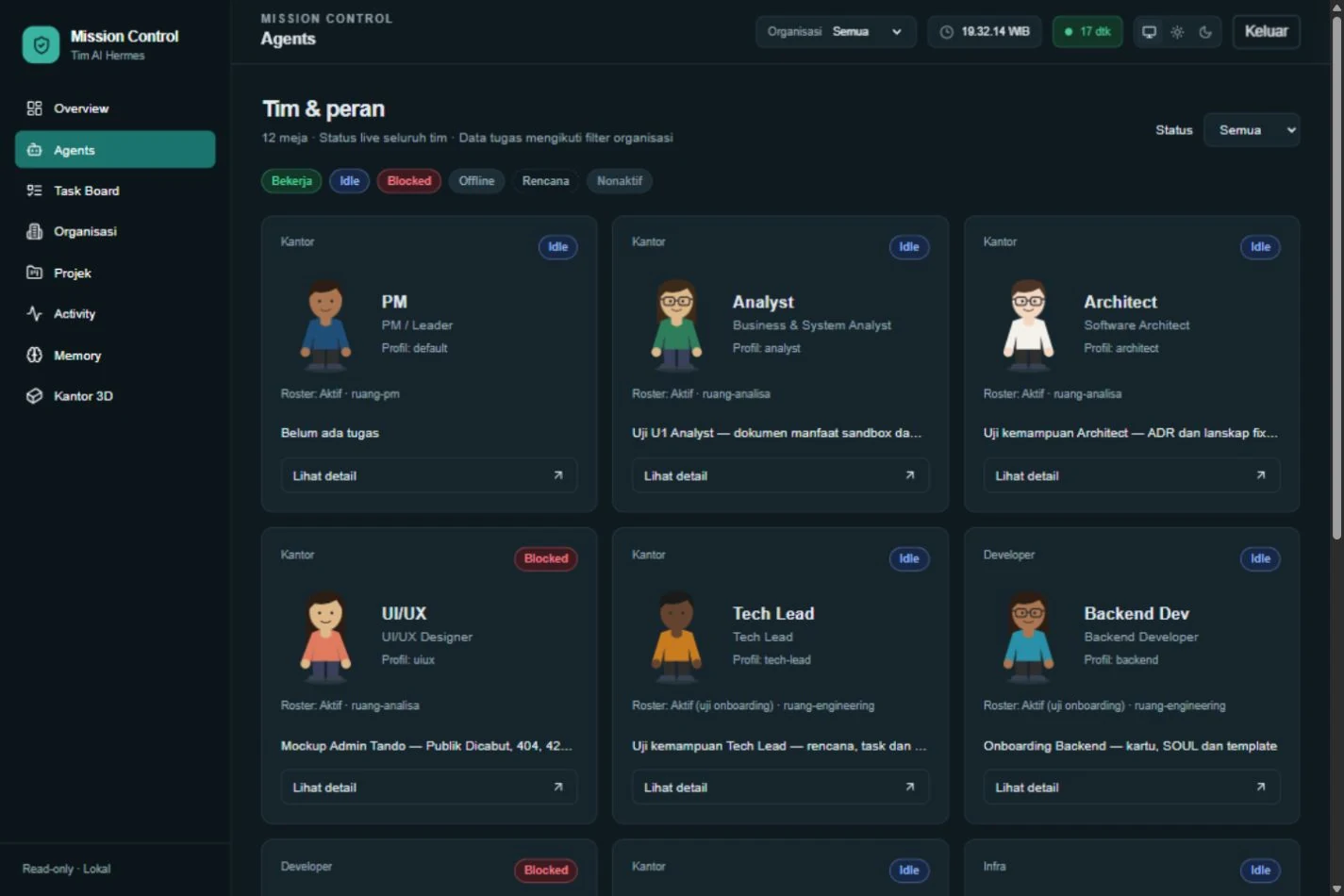Click the Idle badge on Architect card
The height and width of the screenshot is (896, 1344).
click(x=1260, y=247)
